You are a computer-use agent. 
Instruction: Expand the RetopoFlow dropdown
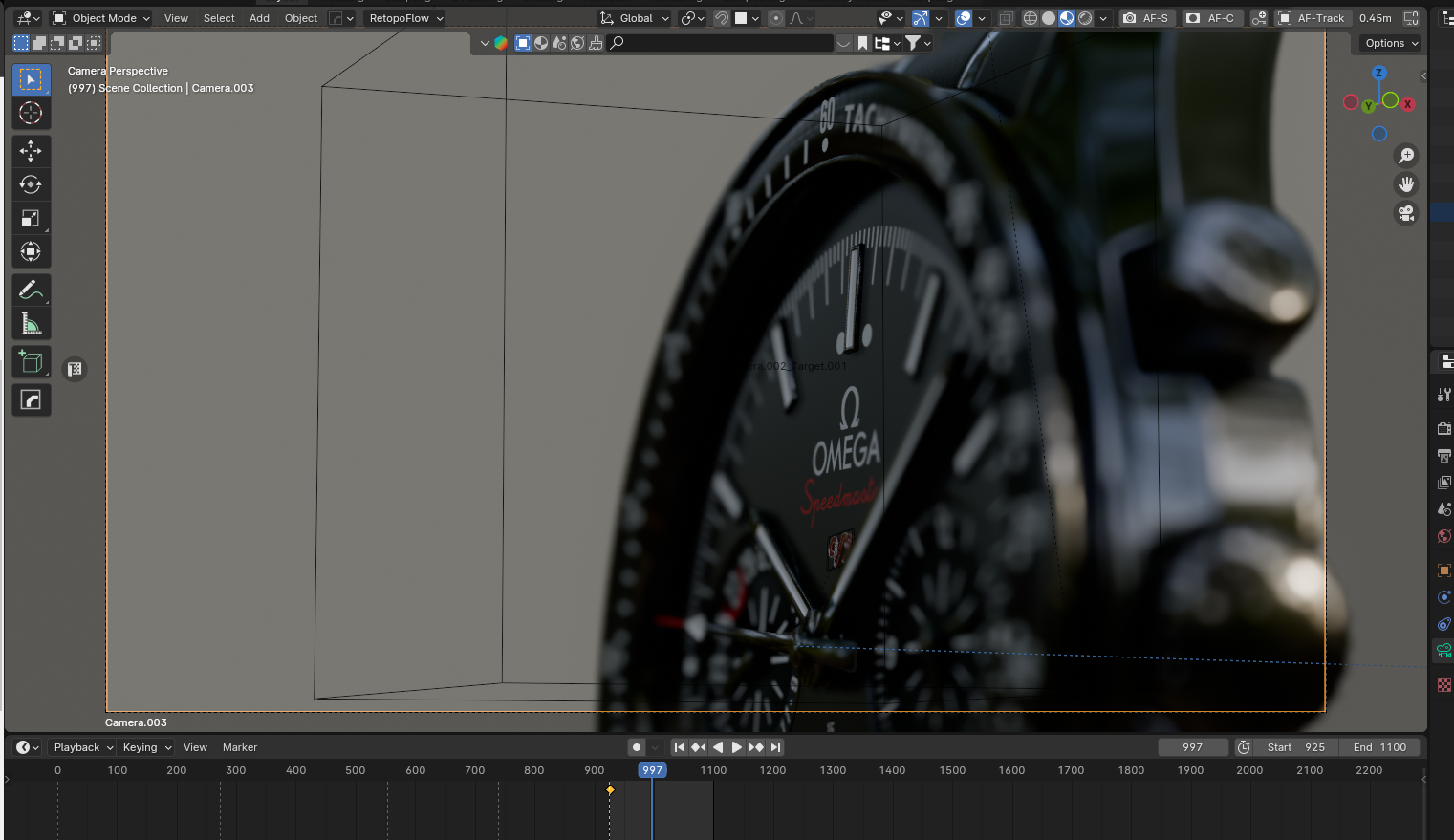tap(406, 18)
